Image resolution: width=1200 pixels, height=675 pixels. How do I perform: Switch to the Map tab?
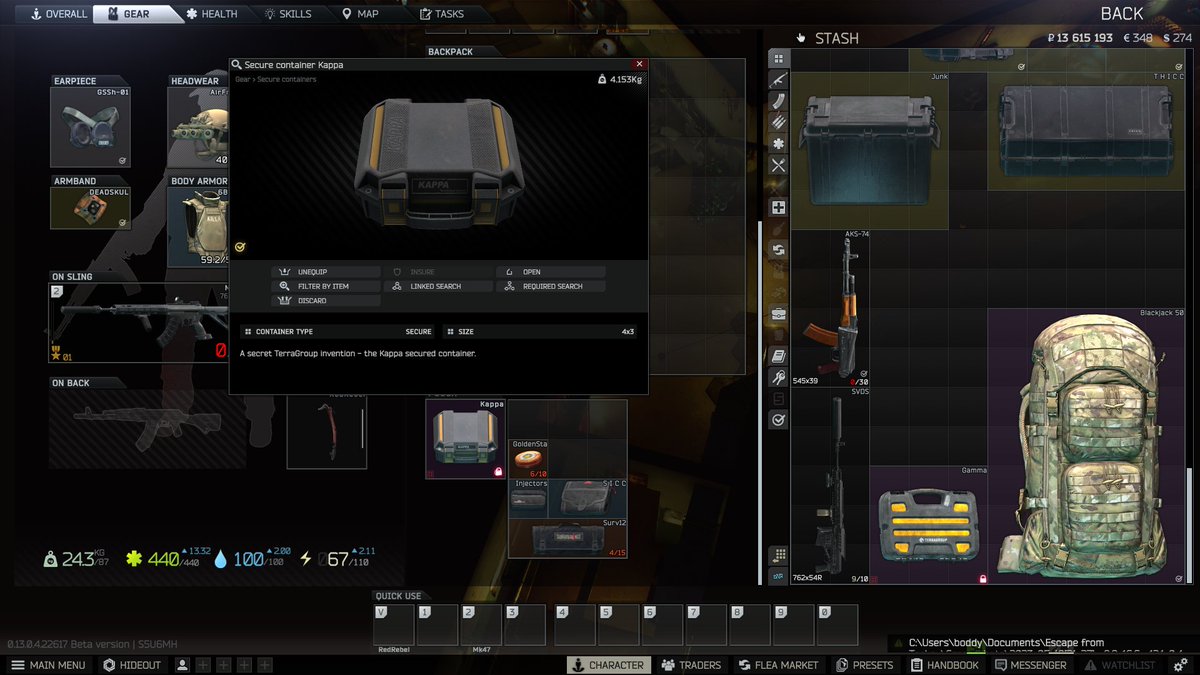click(x=361, y=14)
